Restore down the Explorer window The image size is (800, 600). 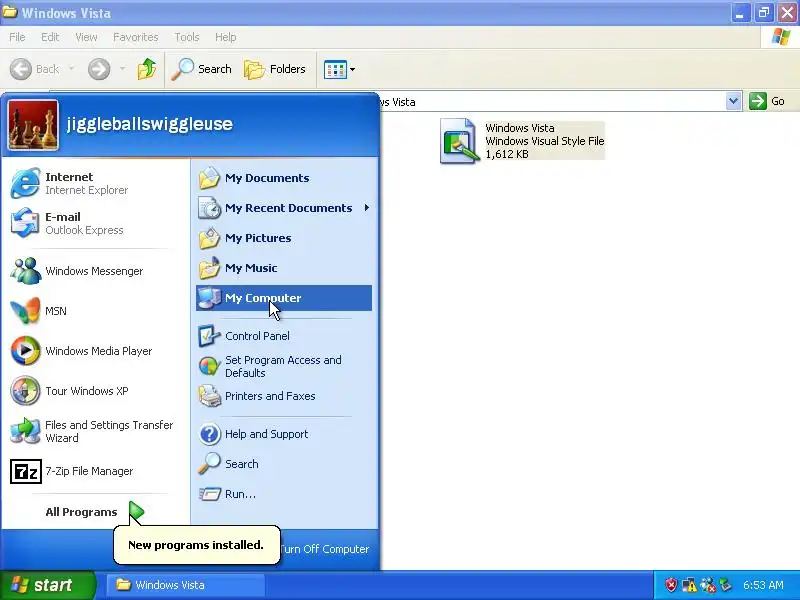tap(764, 13)
